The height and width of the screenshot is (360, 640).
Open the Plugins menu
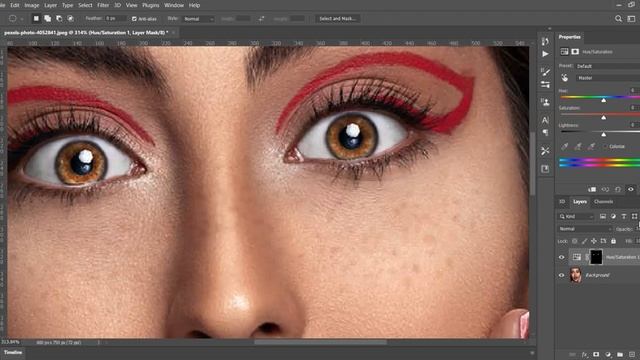point(151,5)
